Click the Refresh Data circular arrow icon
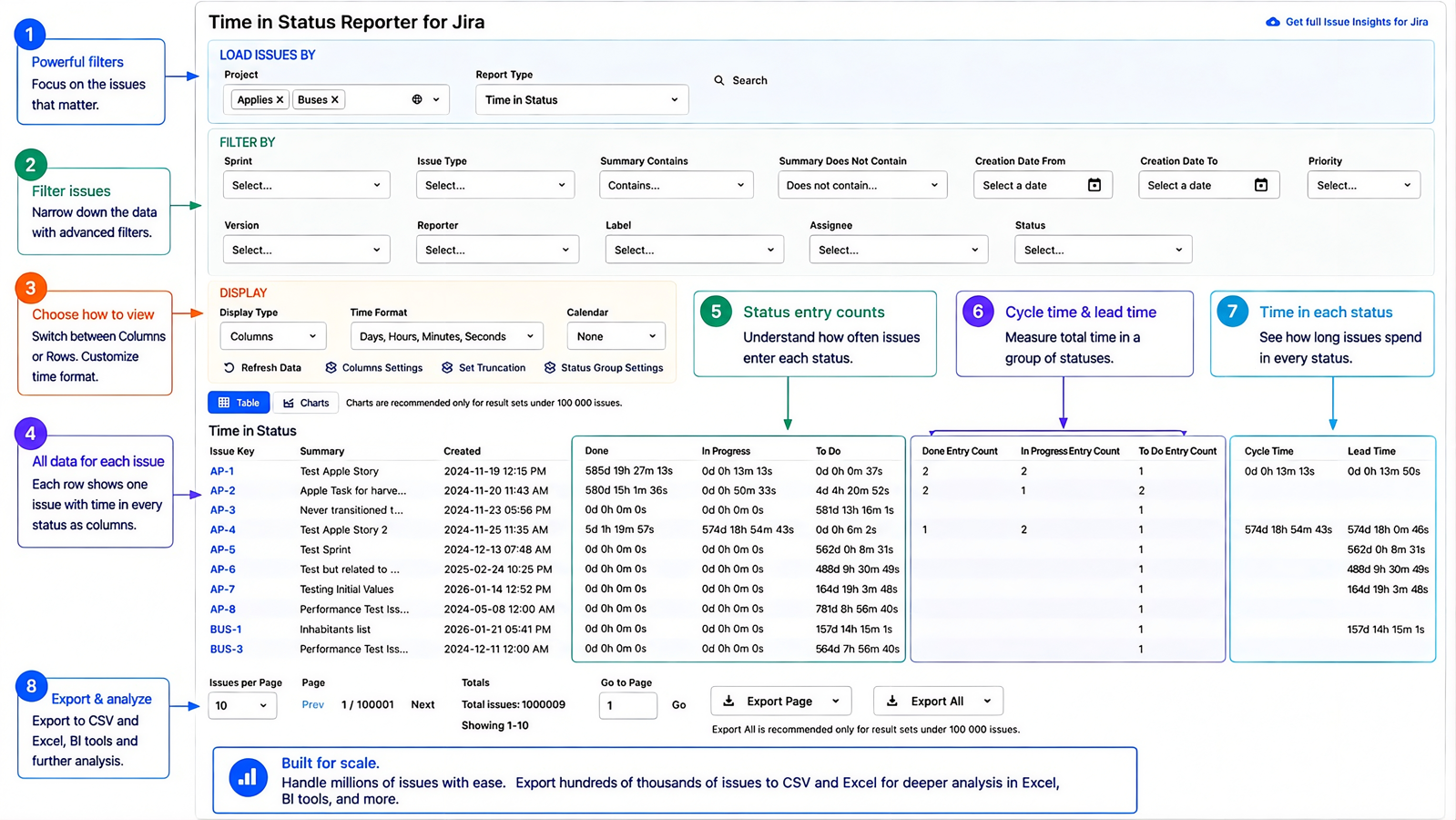This screenshot has height=820, width=1456. [229, 368]
